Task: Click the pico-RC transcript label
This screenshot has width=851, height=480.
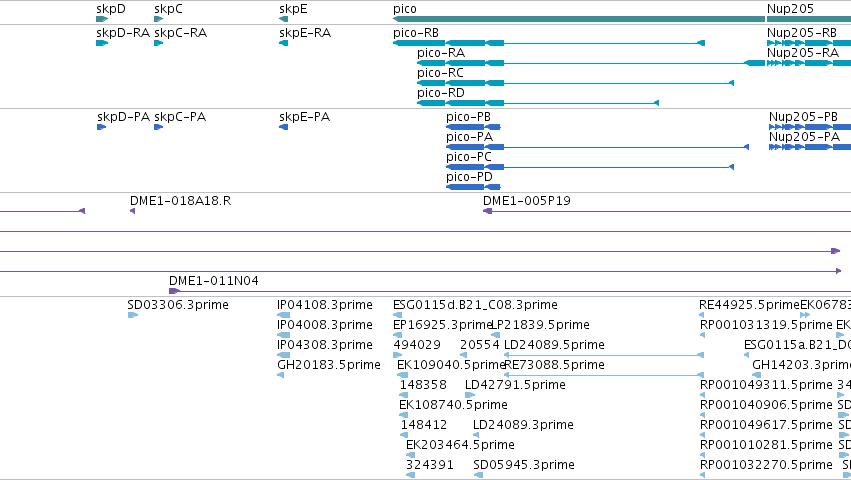Action: (x=440, y=73)
